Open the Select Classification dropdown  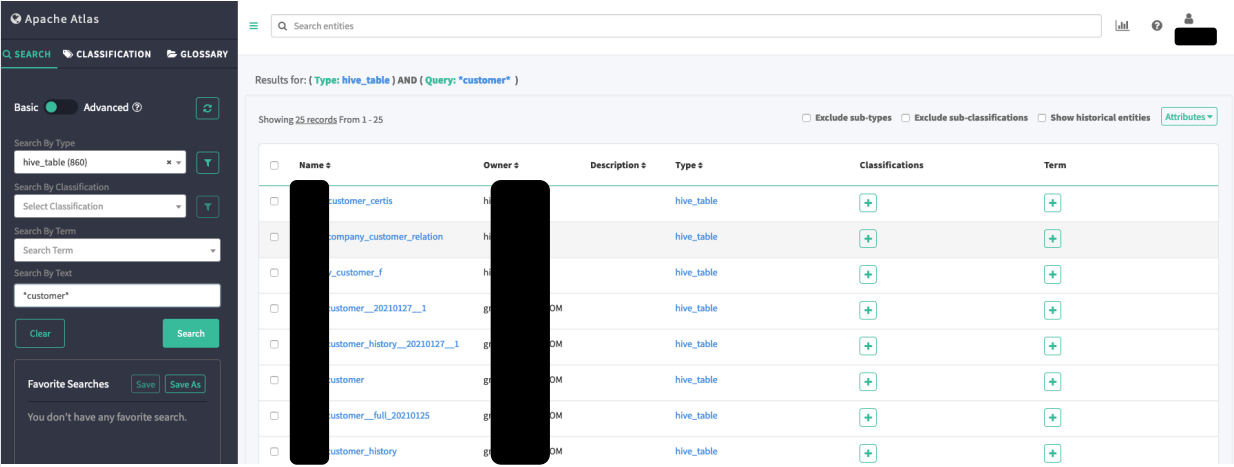tap(100, 206)
